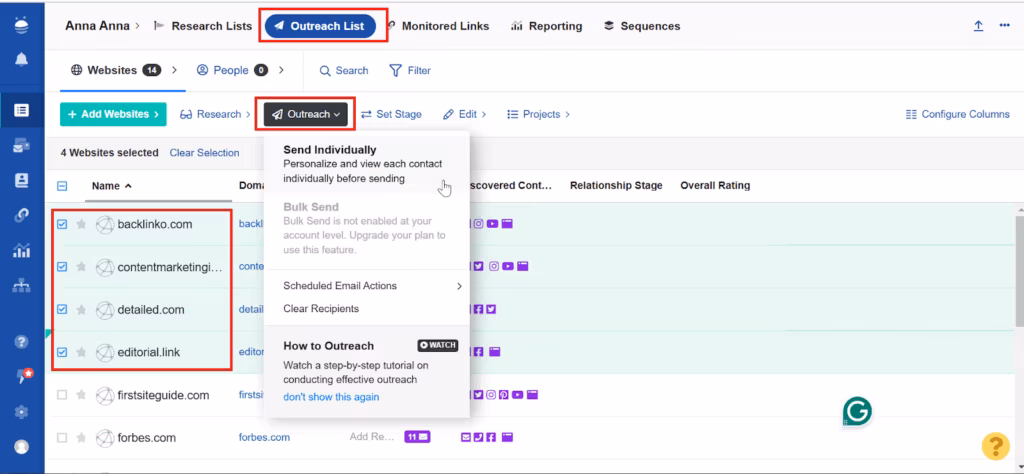Switch to the Monitored Links tab
Screen dimensions: 1024x474
click(437, 26)
